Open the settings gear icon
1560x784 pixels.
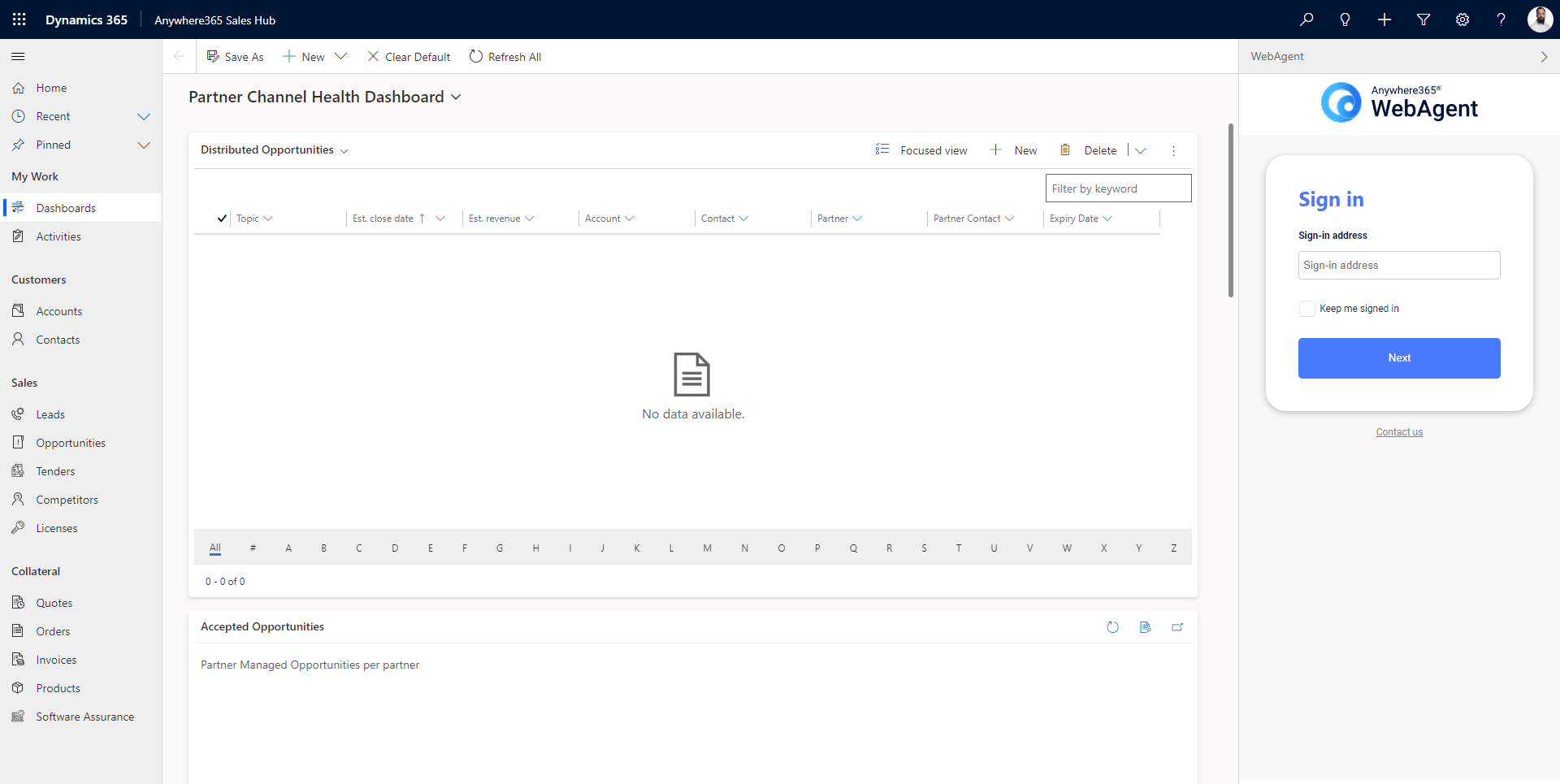coord(1462,19)
